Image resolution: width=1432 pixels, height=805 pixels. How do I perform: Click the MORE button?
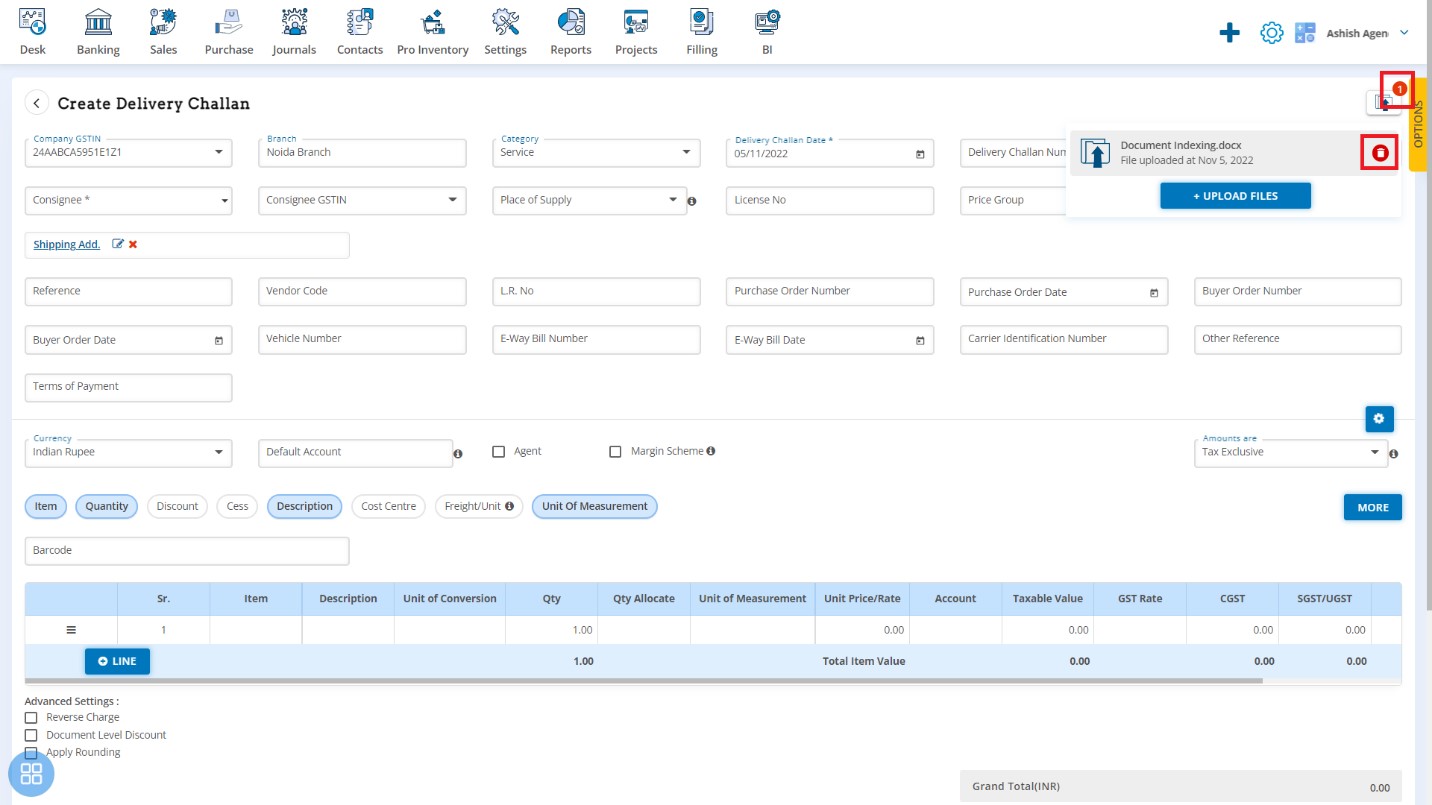[1373, 508]
